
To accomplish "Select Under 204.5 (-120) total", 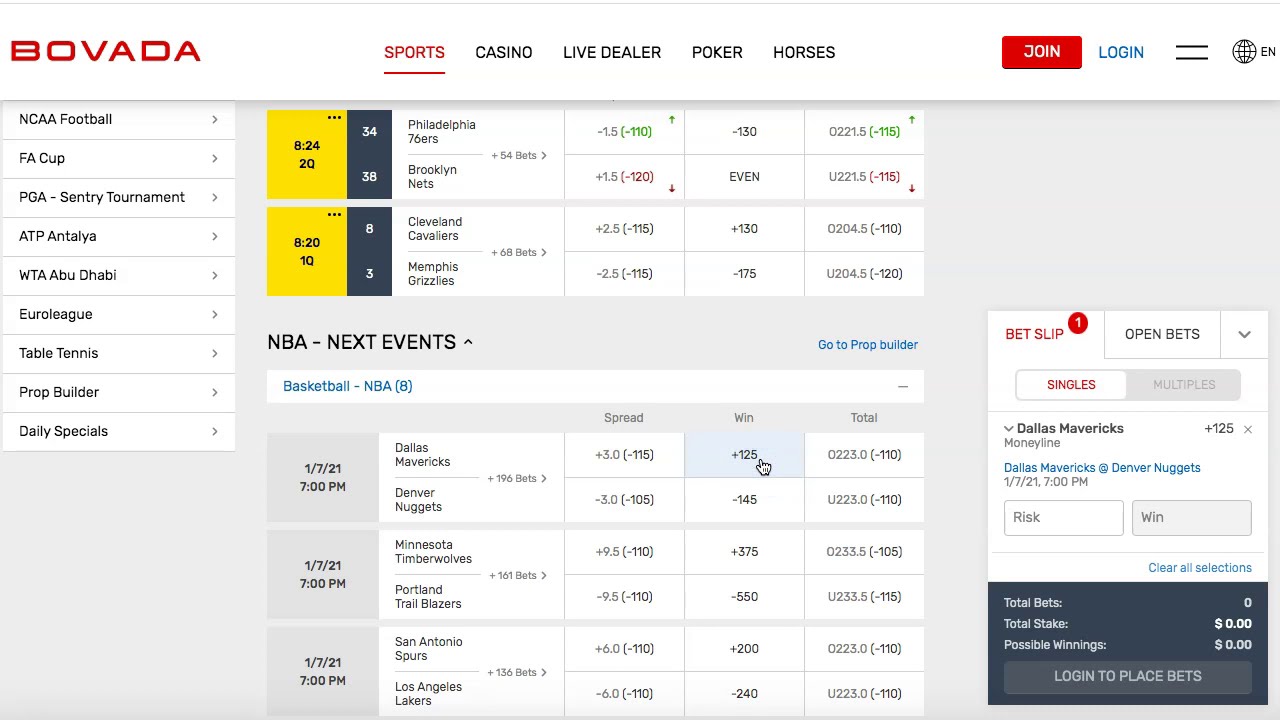I will click(x=864, y=274).
